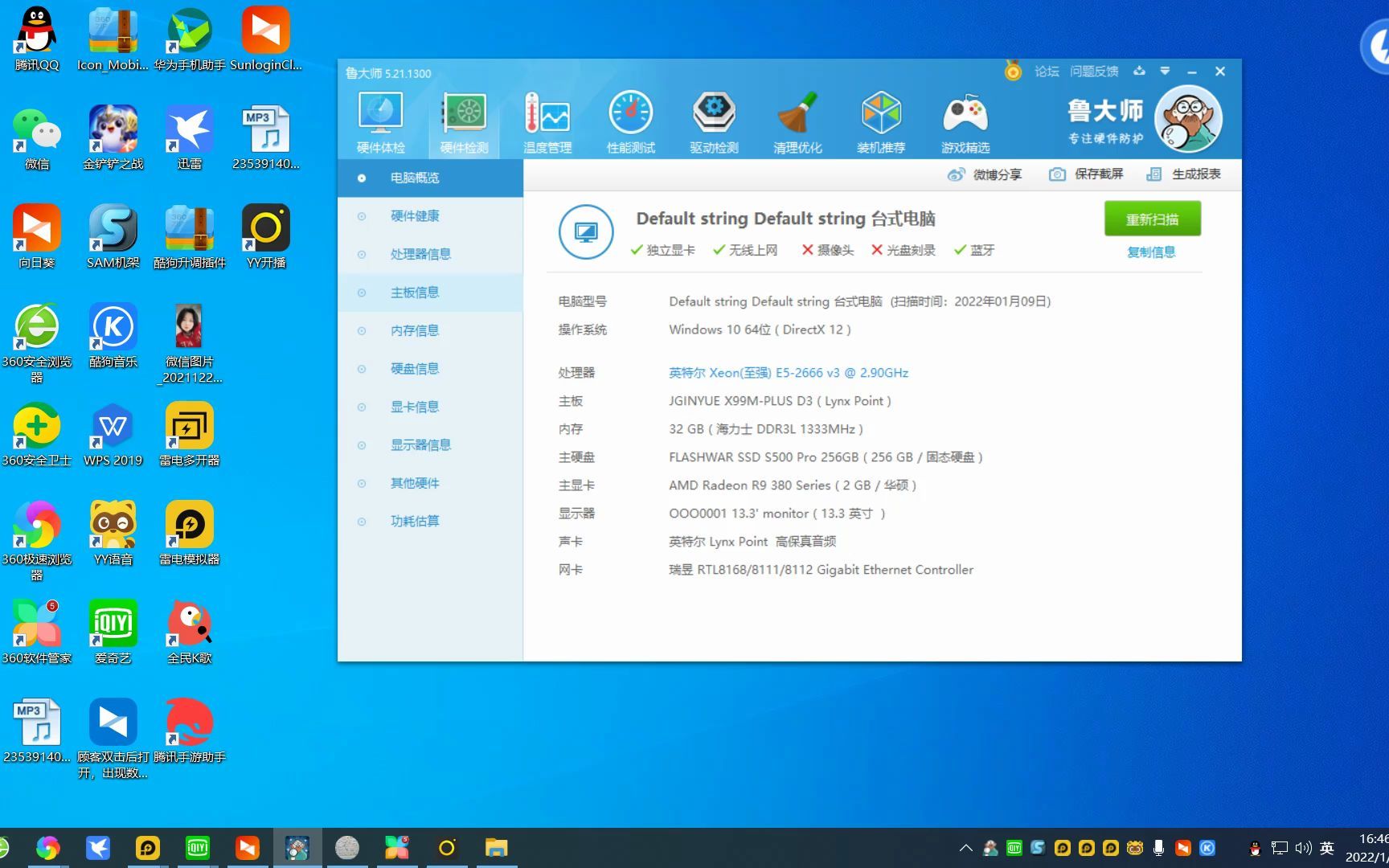Viewport: 1389px width, 868px height.
Task: Select the 硬件检测 hardware detection module
Action: pyautogui.click(x=465, y=122)
